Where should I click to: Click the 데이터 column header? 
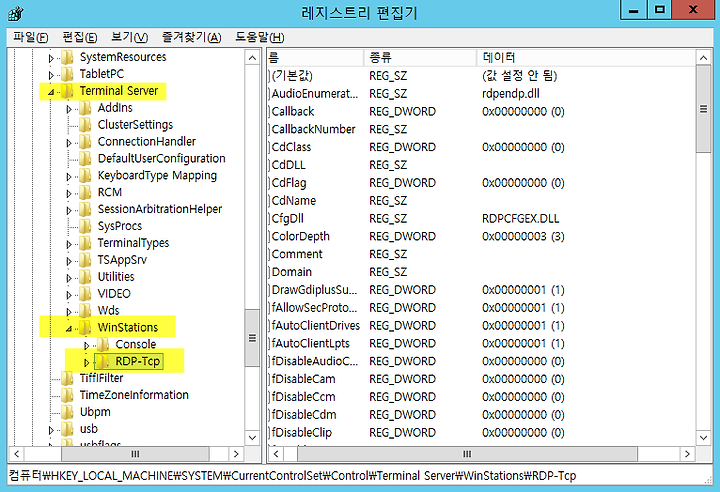586,57
